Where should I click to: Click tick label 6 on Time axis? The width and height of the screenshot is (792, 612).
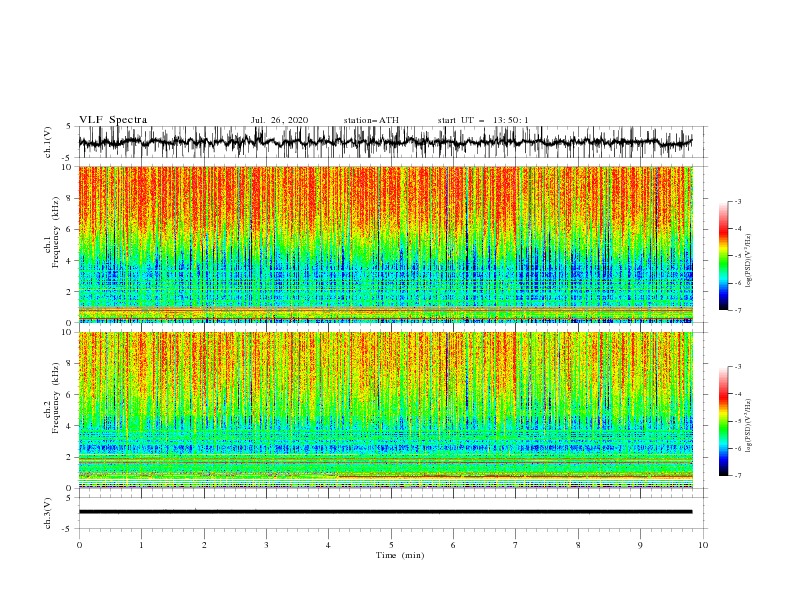coord(453,545)
